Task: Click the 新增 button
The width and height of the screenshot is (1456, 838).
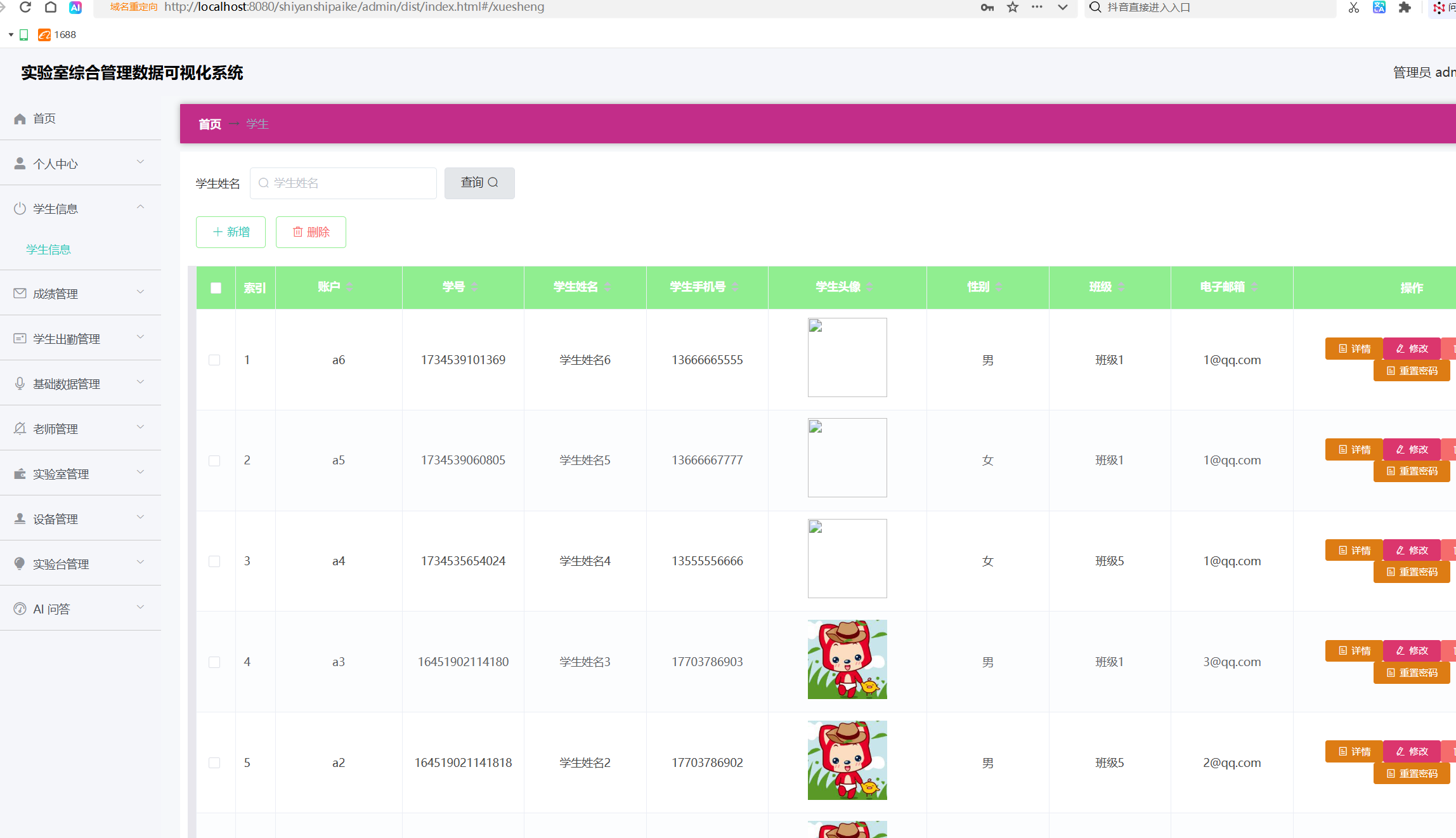Action: coord(231,232)
